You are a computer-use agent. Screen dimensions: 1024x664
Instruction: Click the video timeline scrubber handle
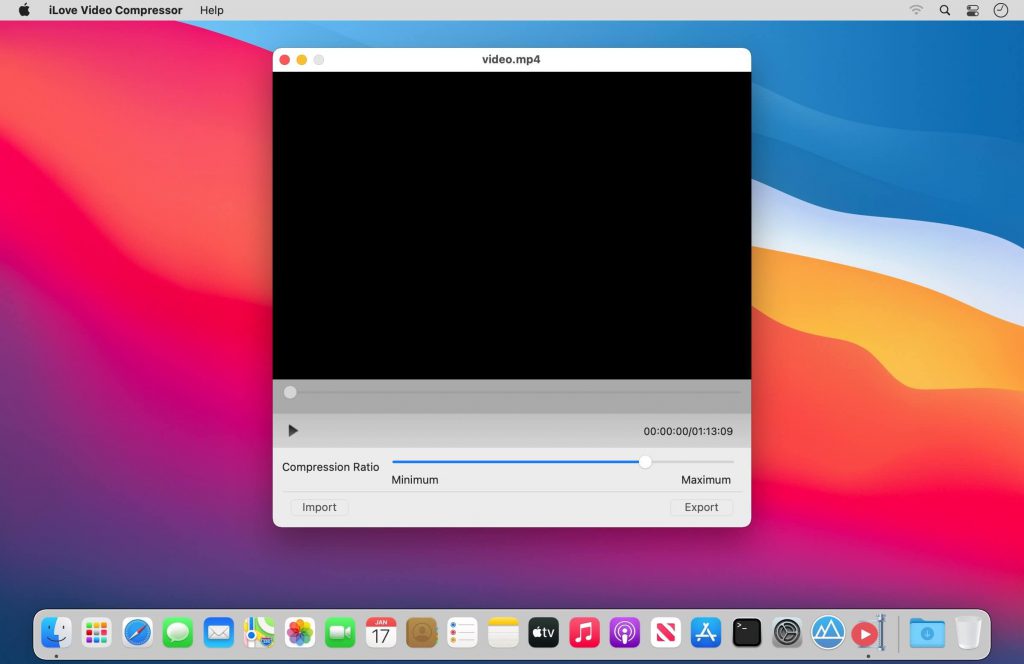[x=290, y=392]
